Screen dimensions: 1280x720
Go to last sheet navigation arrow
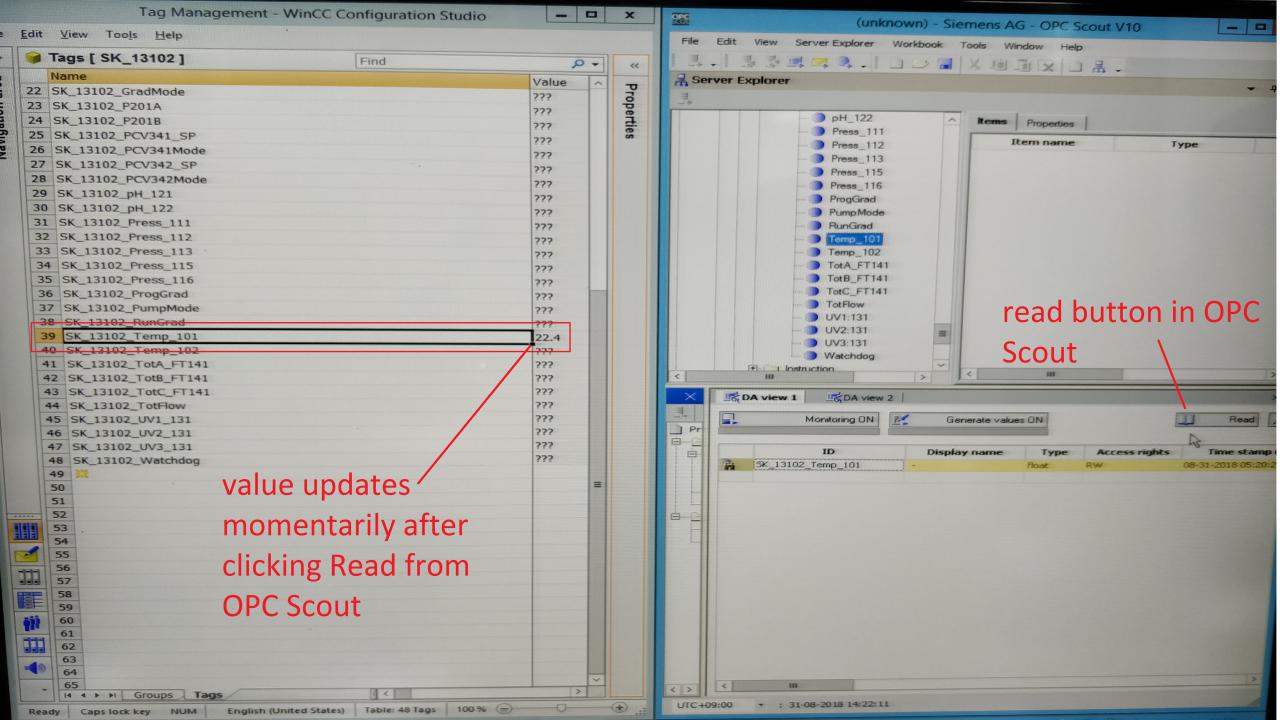(112, 693)
